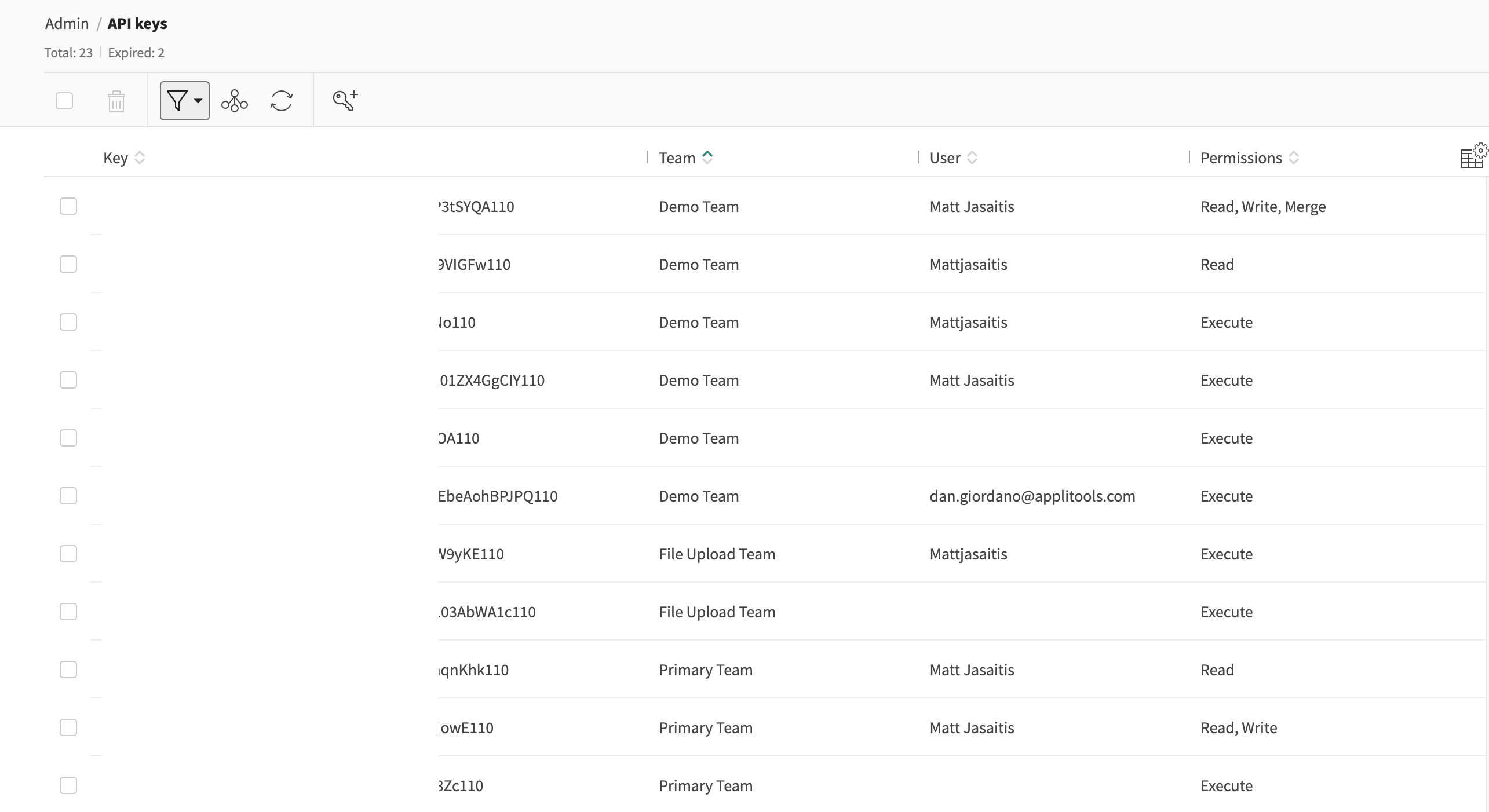The width and height of the screenshot is (1489, 812).
Task: Click the group-by team hierarchy icon
Action: [235, 101]
